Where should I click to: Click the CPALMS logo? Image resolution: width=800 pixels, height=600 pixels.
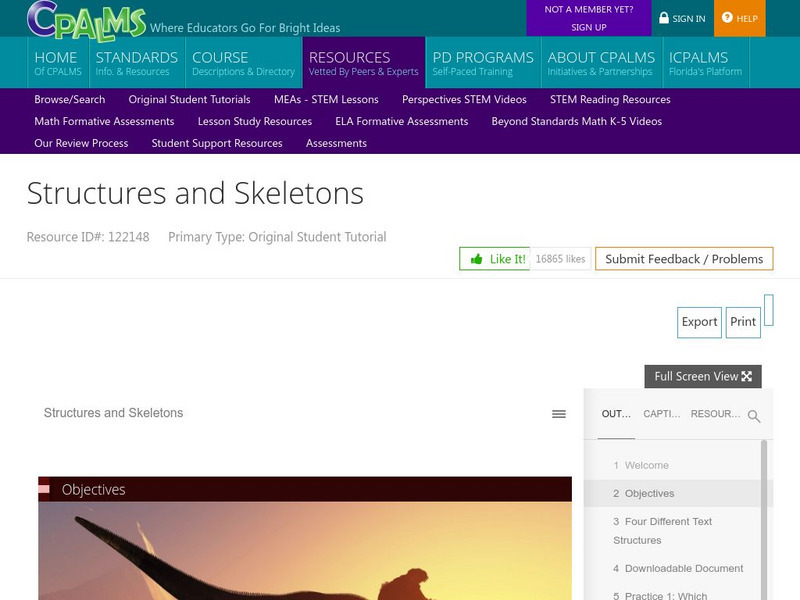tap(86, 18)
